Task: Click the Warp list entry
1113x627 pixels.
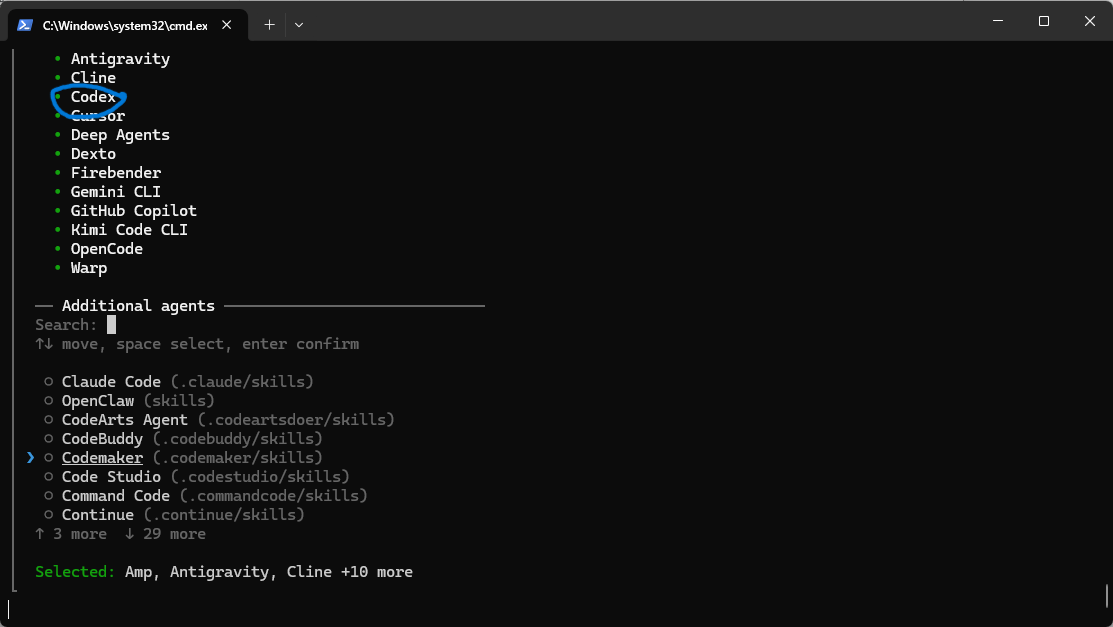Action: click(89, 268)
